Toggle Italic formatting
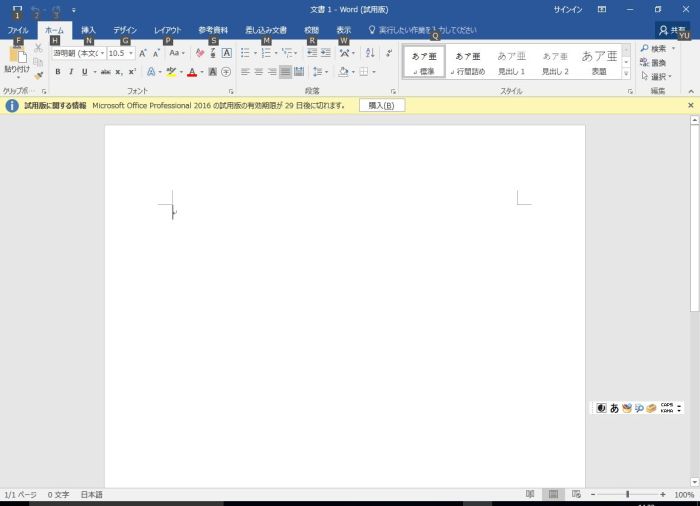Image resolution: width=700 pixels, height=506 pixels. pos(69,72)
